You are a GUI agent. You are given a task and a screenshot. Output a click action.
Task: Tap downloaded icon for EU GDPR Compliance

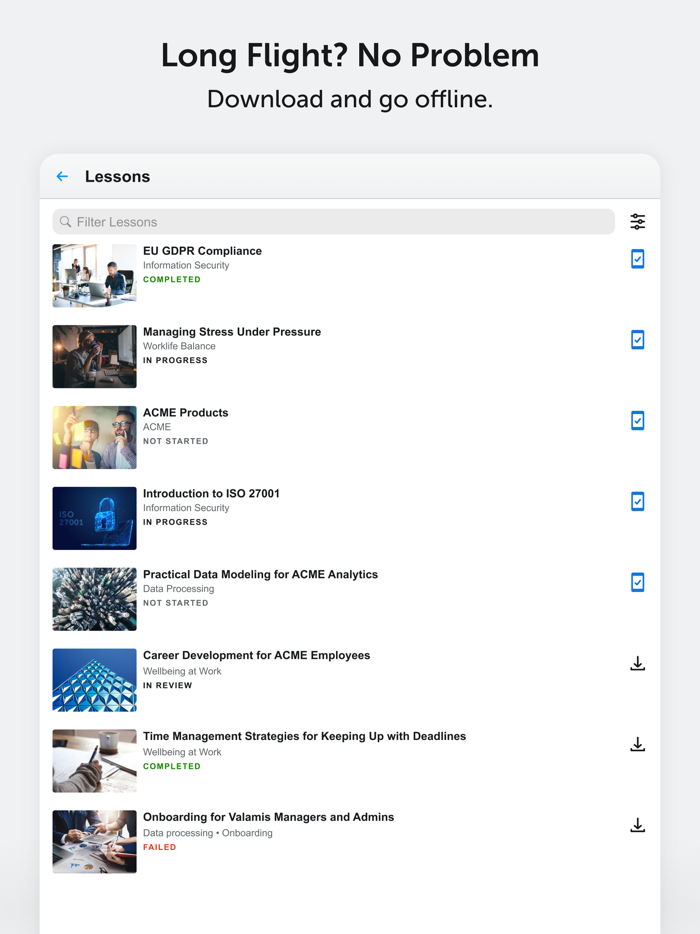637,259
